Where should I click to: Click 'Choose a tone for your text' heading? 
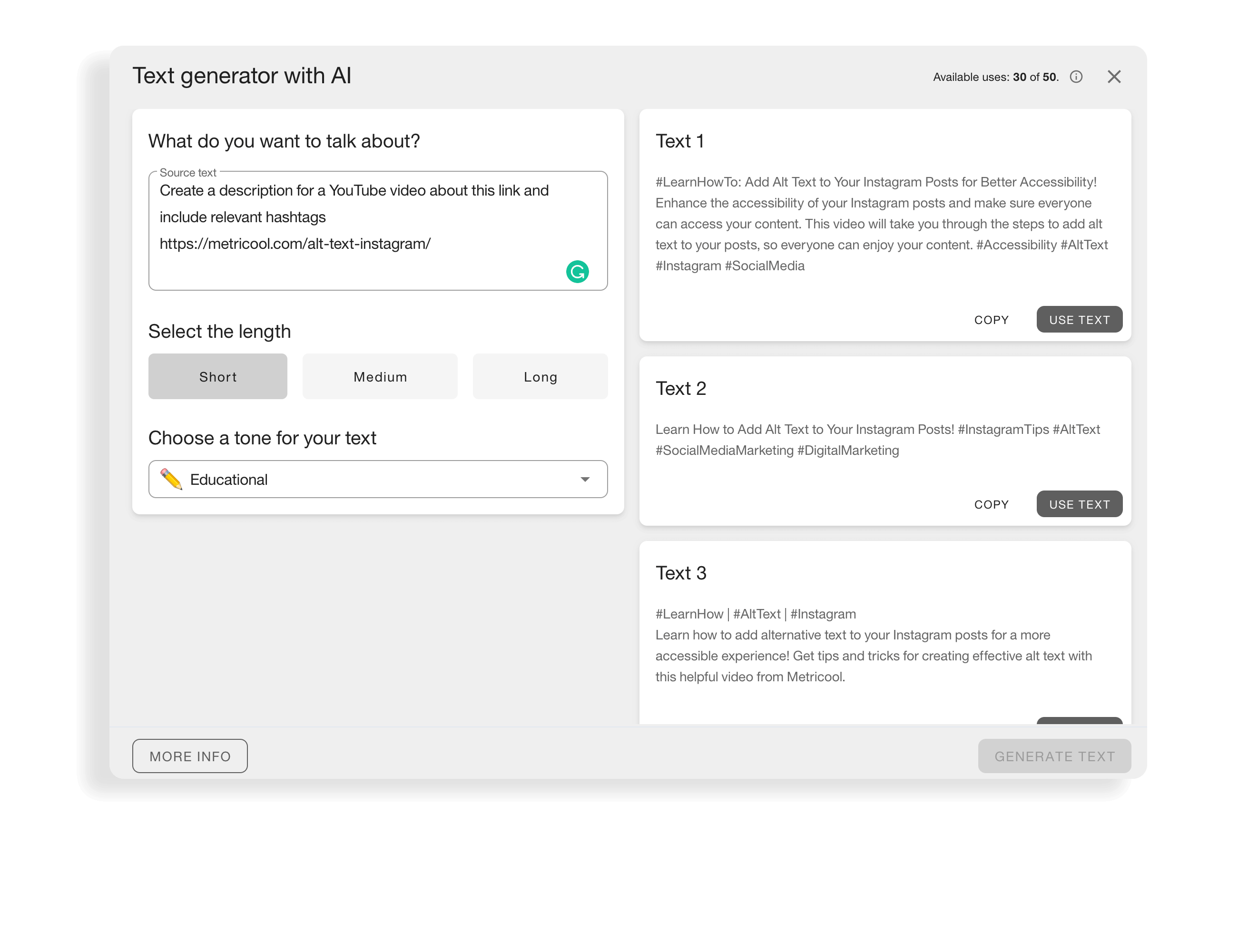262,438
